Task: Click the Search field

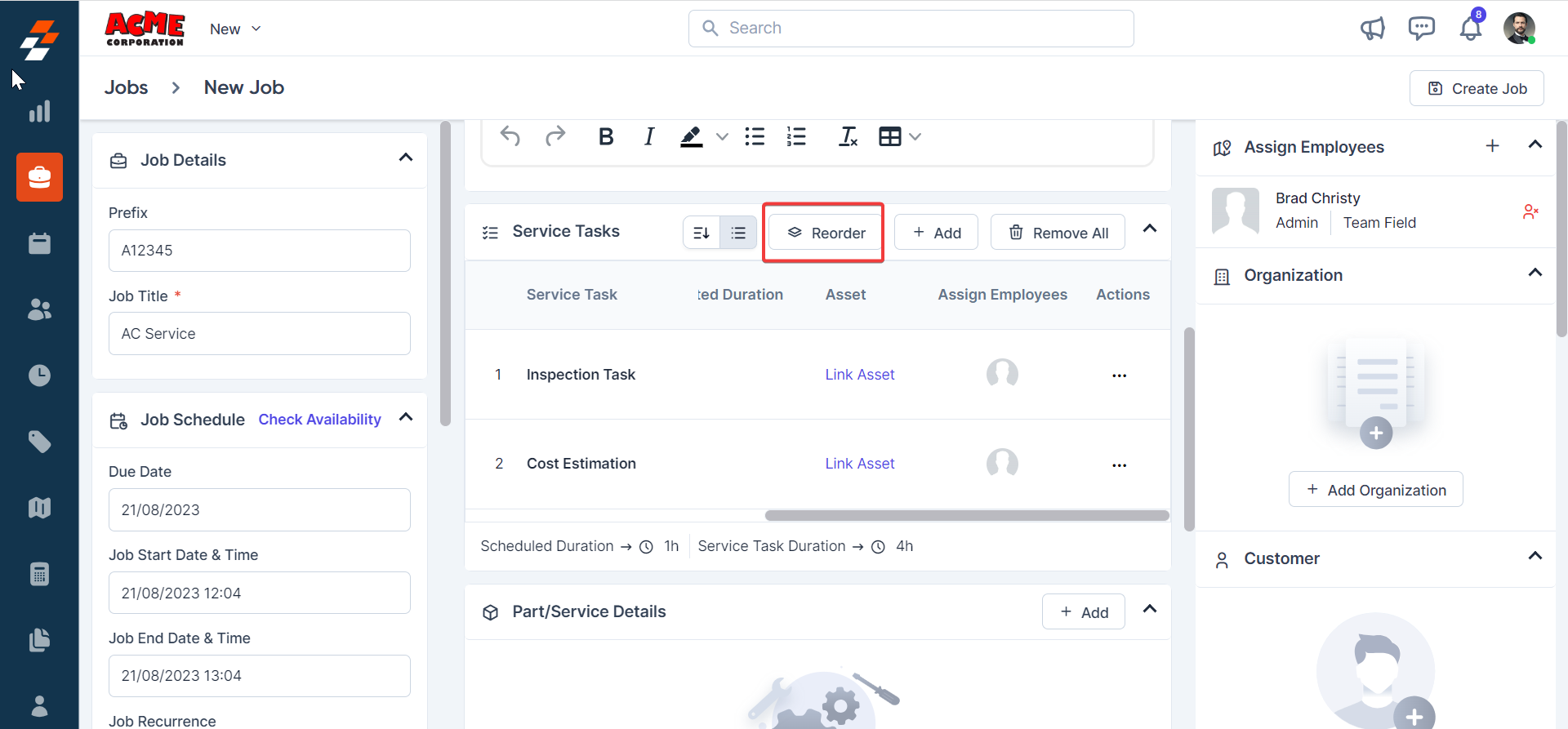Action: [x=911, y=29]
